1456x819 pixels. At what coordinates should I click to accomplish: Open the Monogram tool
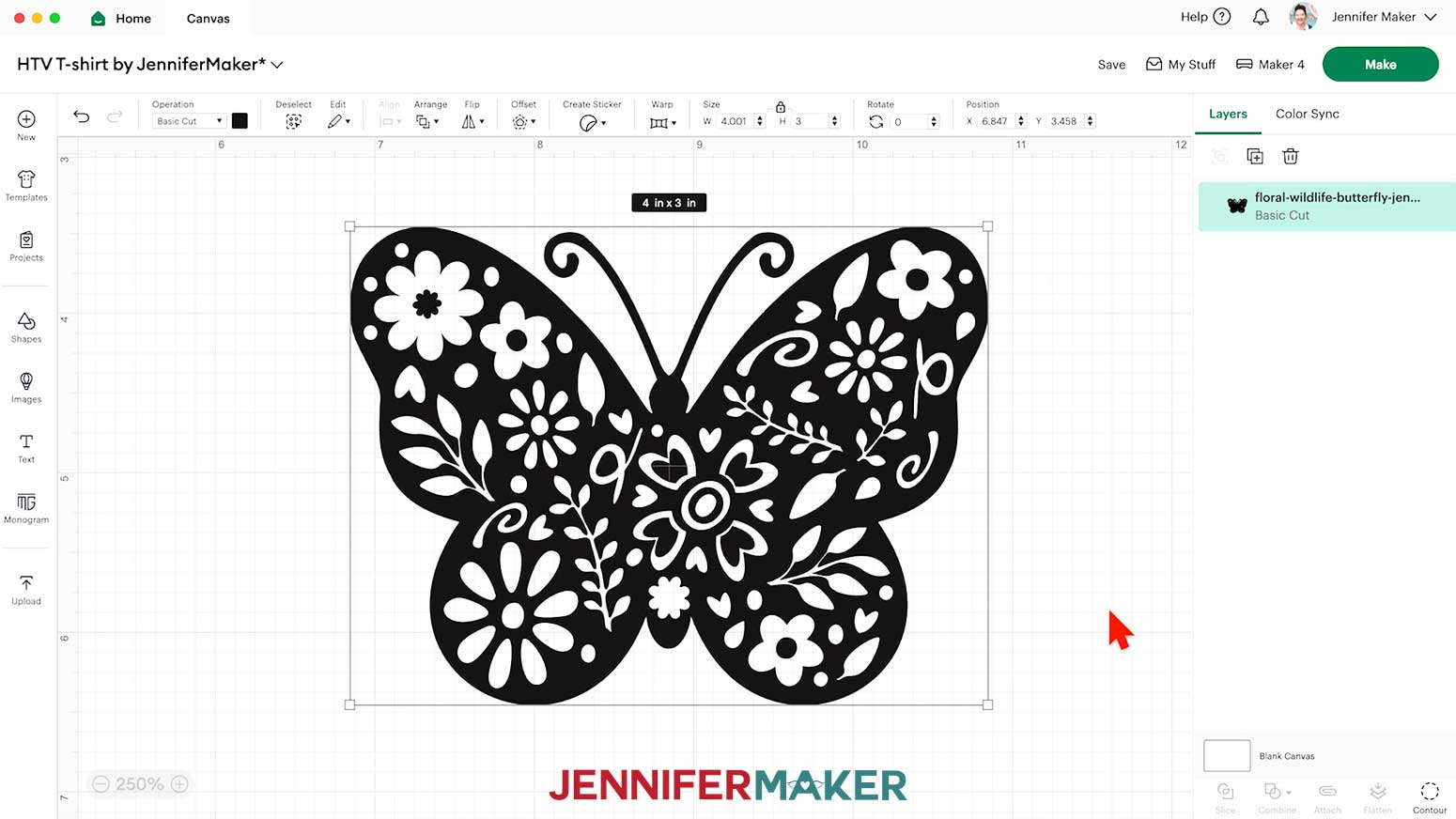point(26,508)
